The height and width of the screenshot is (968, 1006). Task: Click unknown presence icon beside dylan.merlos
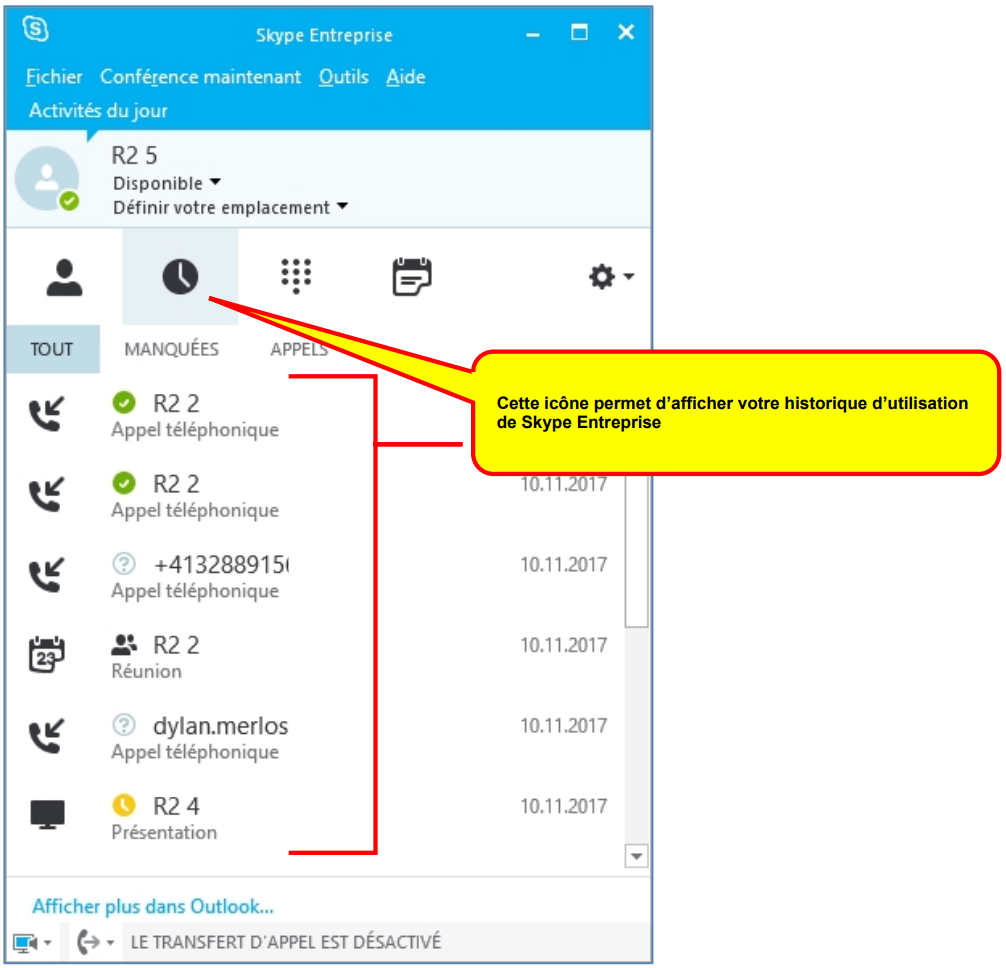tap(124, 725)
